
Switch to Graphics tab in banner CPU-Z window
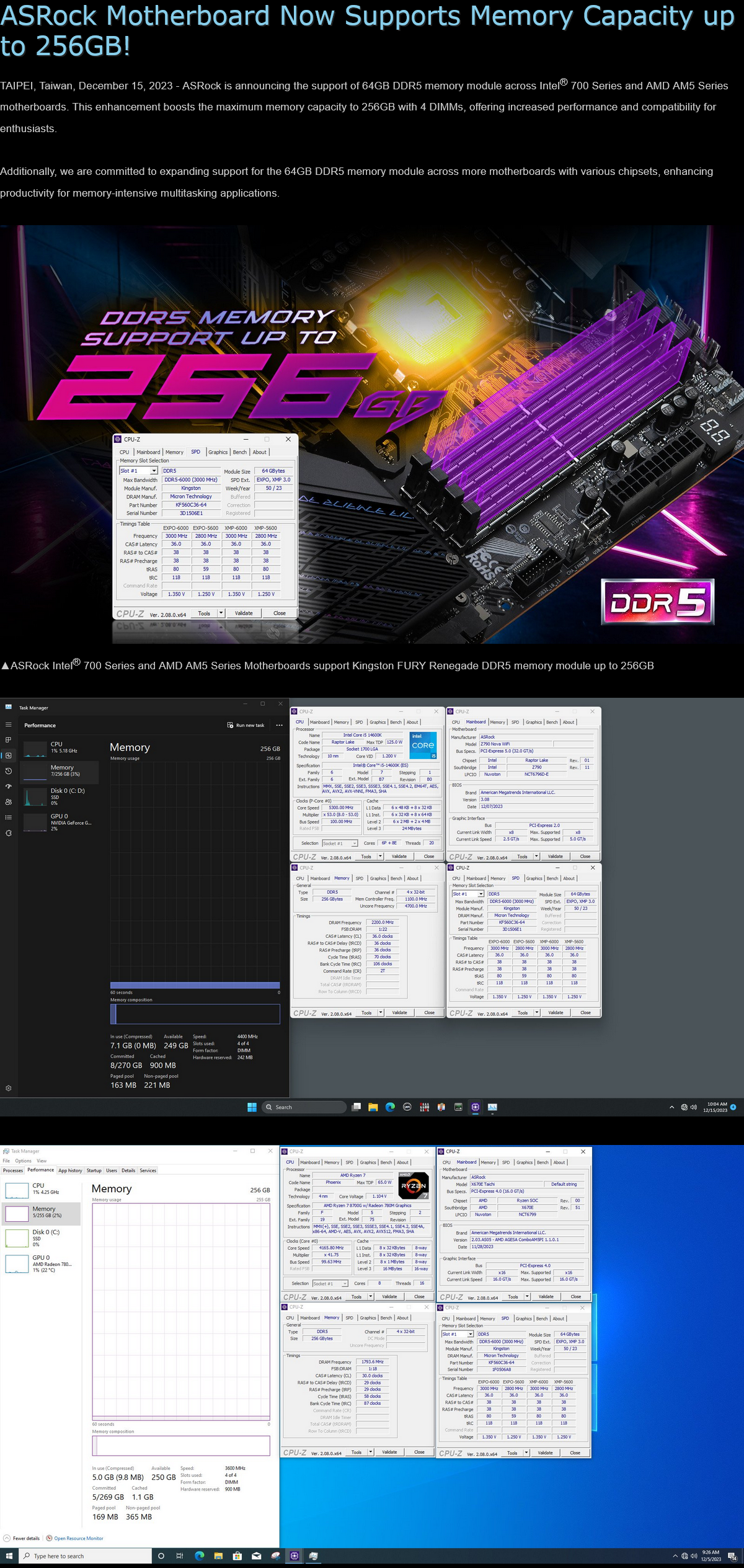218,452
